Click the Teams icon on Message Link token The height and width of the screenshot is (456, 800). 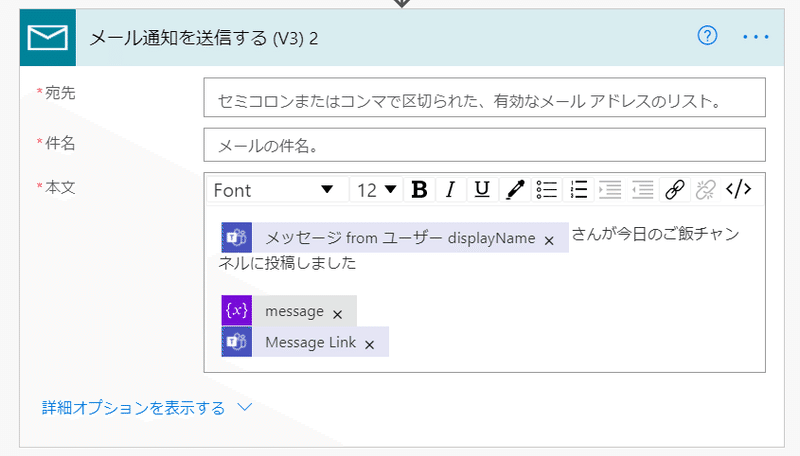tap(237, 342)
